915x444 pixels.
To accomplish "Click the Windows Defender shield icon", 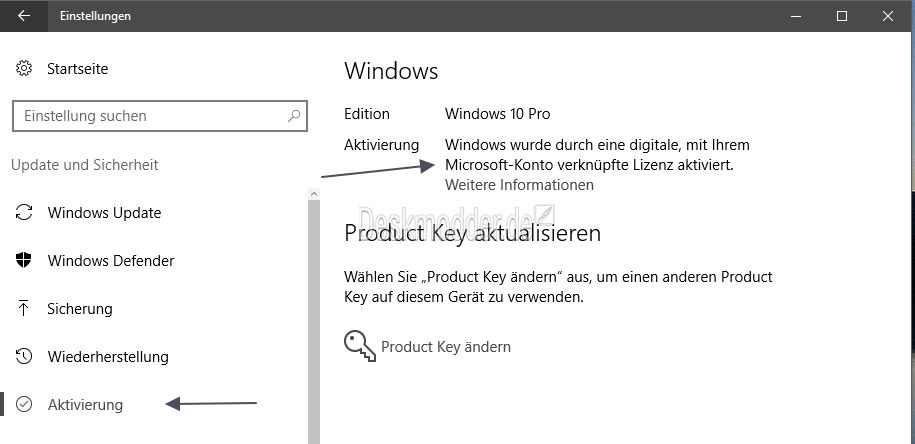I will pyautogui.click(x=24, y=260).
